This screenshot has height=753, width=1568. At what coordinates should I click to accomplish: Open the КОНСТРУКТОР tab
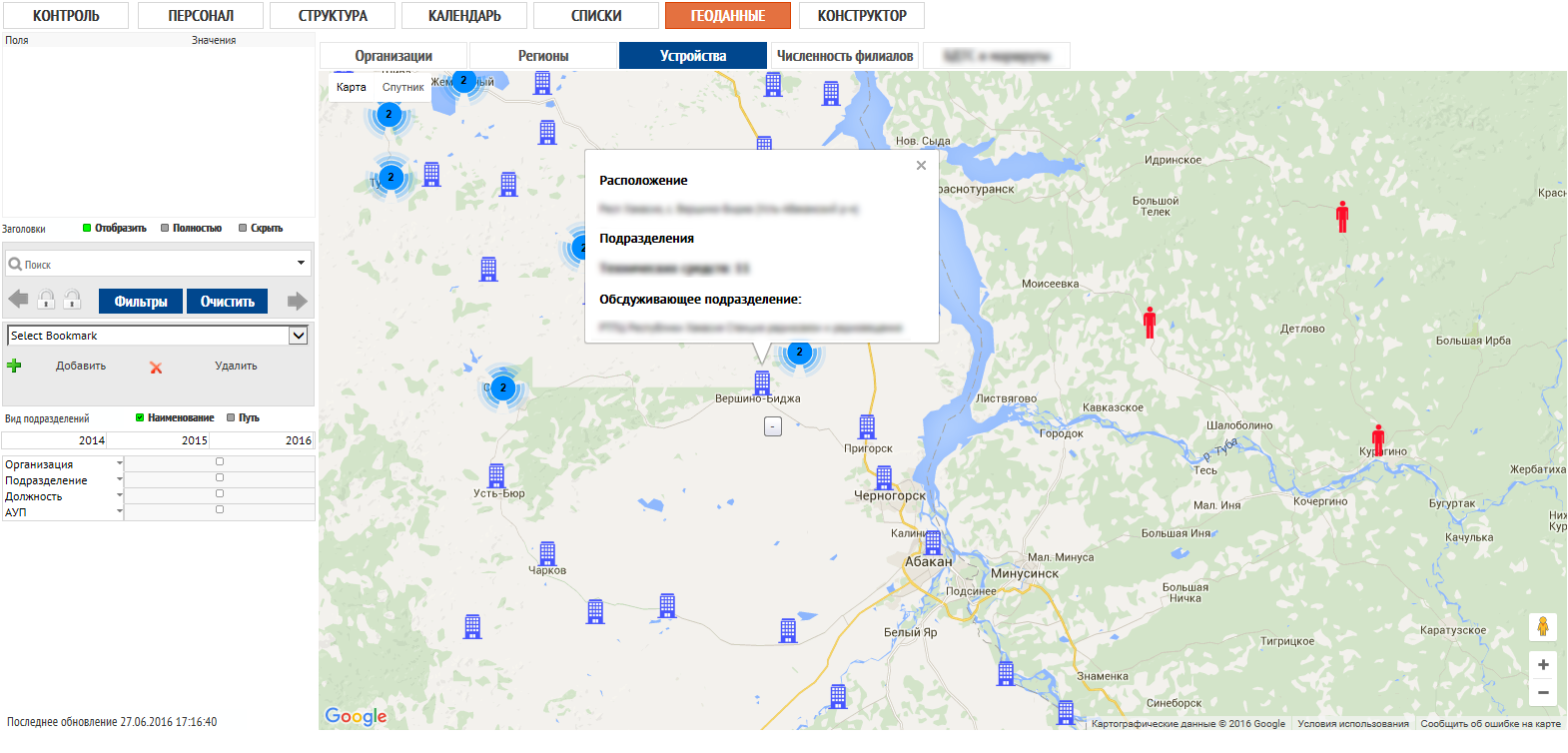862,16
